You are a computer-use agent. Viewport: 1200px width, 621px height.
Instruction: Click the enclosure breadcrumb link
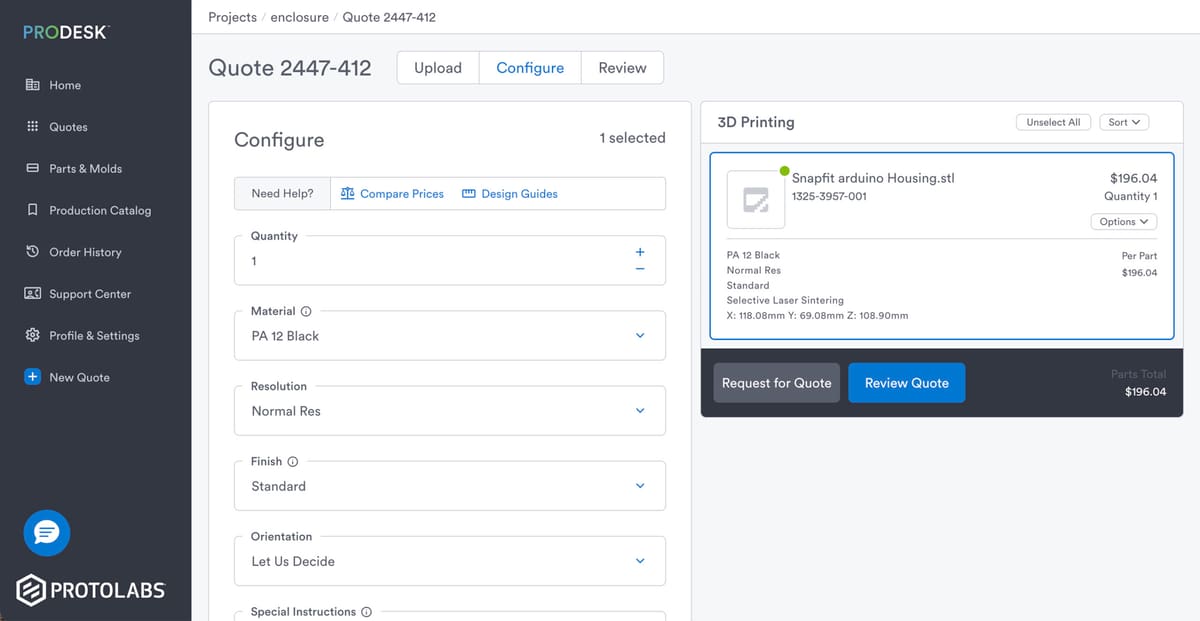300,17
